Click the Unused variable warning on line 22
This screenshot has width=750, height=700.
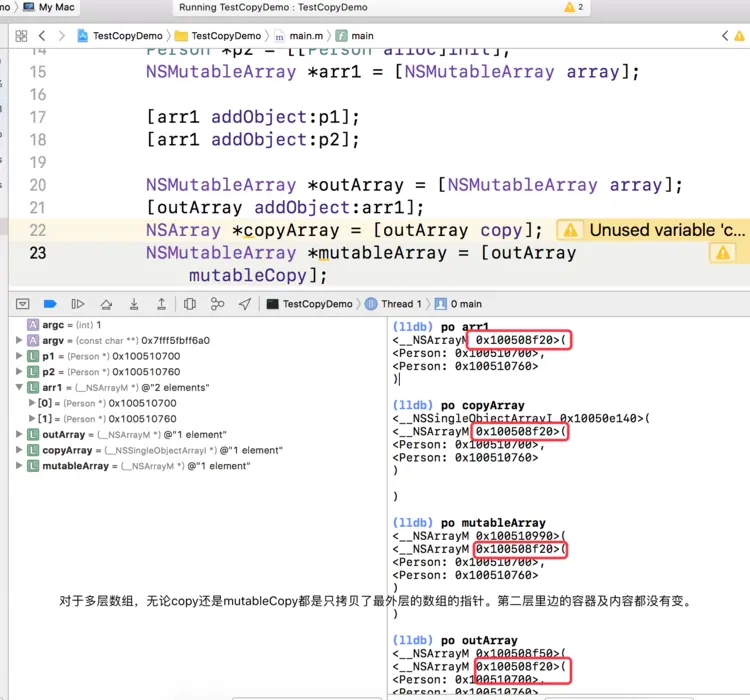652,230
